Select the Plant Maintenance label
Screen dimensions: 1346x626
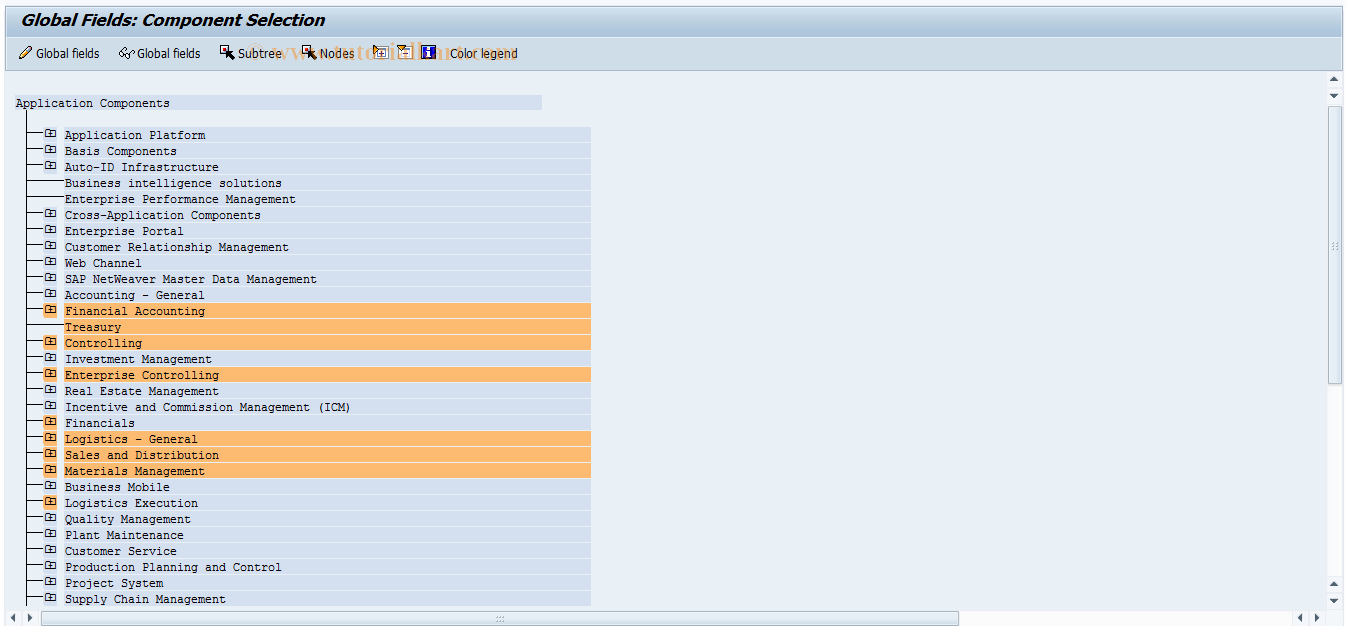pyautogui.click(x=124, y=535)
